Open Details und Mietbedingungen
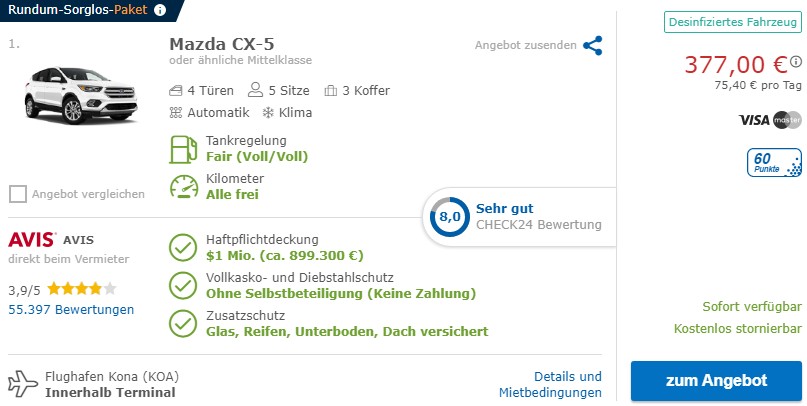The image size is (807, 406). [550, 384]
